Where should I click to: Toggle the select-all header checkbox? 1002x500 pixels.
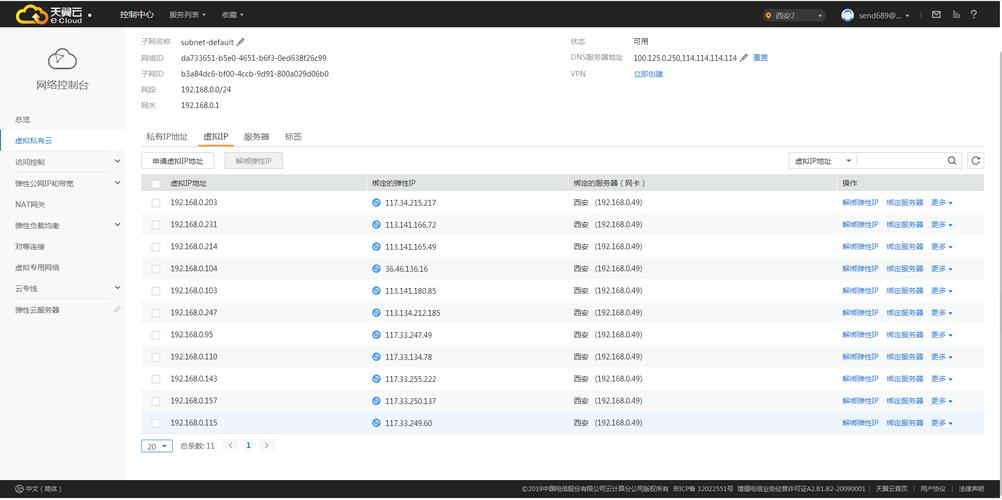pyautogui.click(x=156, y=184)
